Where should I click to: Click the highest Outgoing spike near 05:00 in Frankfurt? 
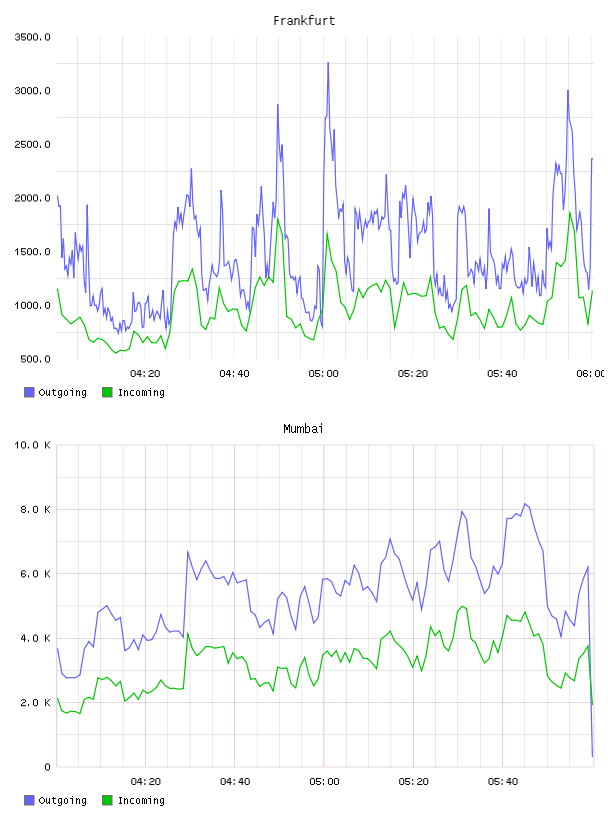(x=328, y=63)
